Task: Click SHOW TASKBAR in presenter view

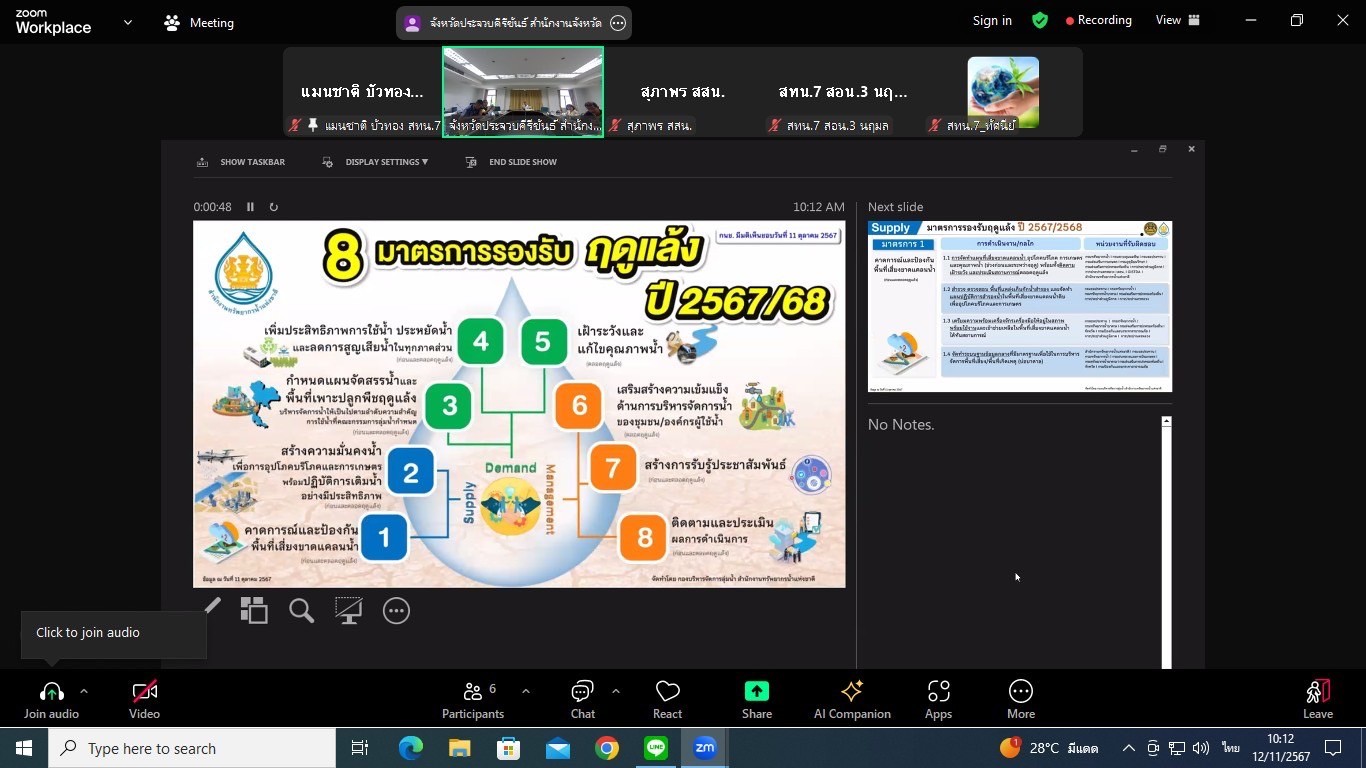Action: point(241,162)
